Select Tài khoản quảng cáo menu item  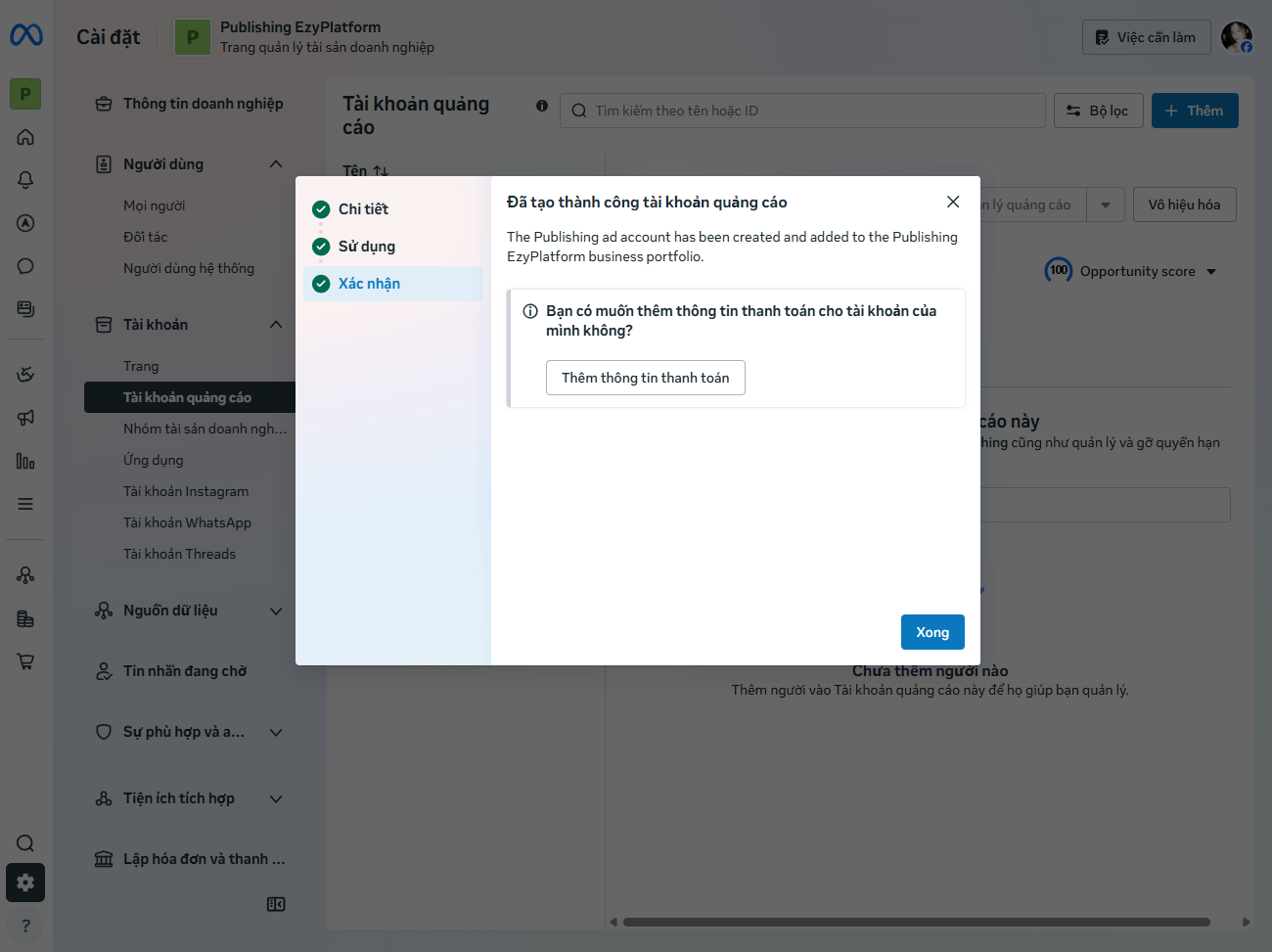coord(190,397)
